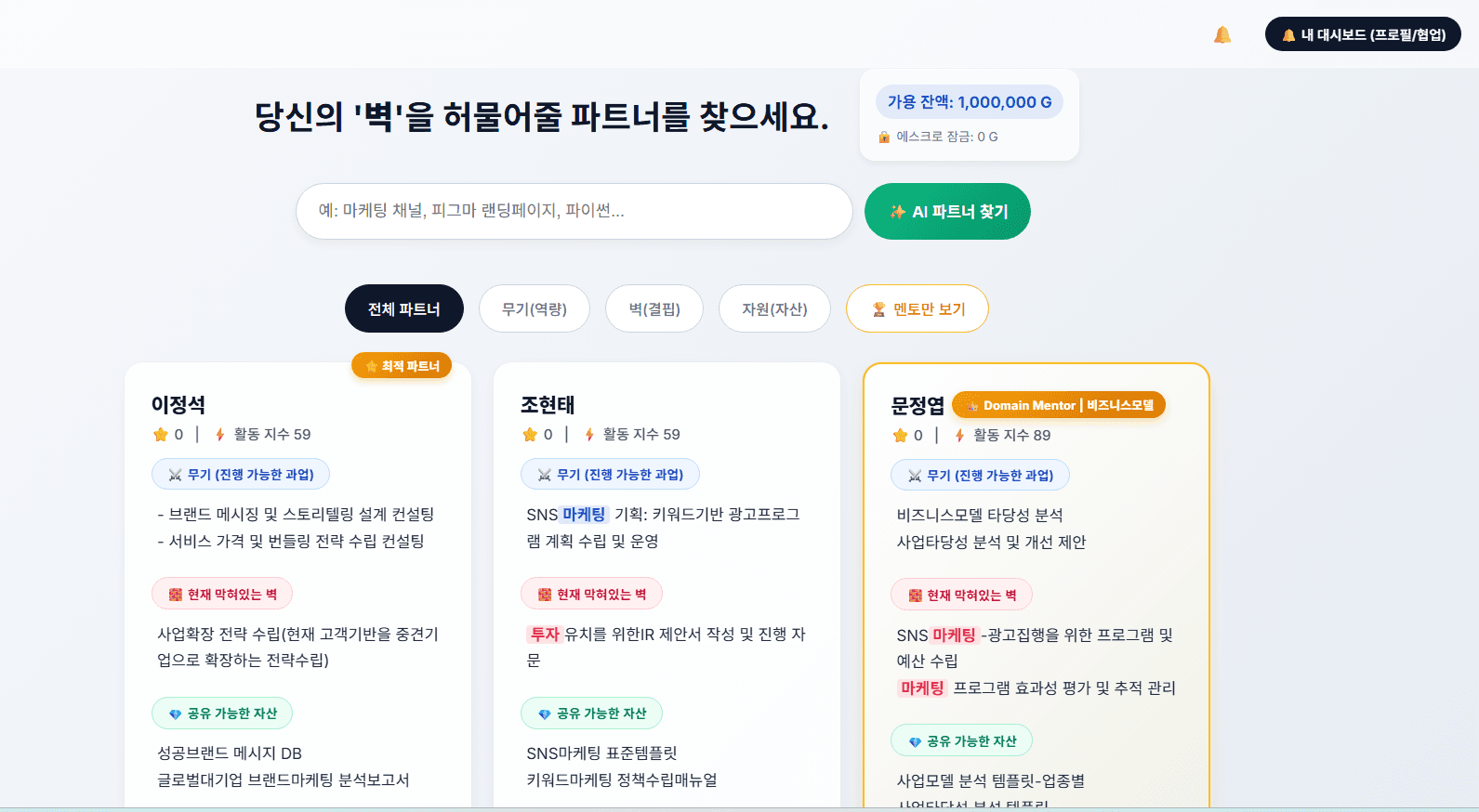1479x812 pixels.
Task: Click the star rating icon on 이정석 card
Action: (161, 434)
